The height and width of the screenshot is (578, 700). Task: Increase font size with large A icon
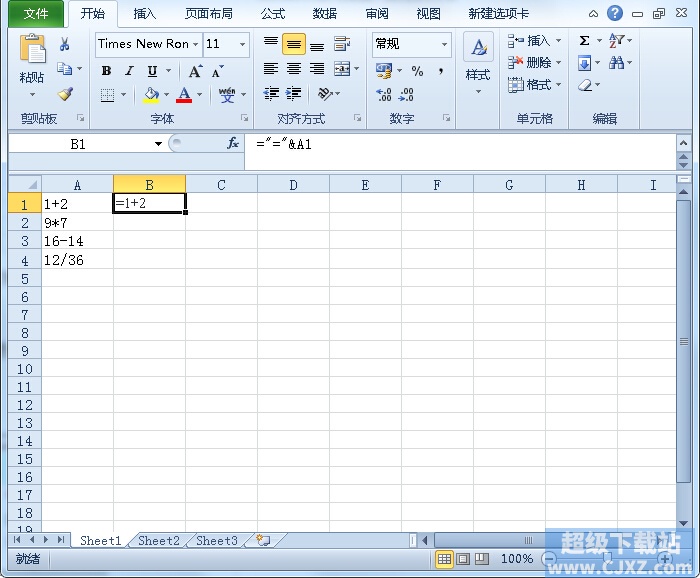[195, 71]
